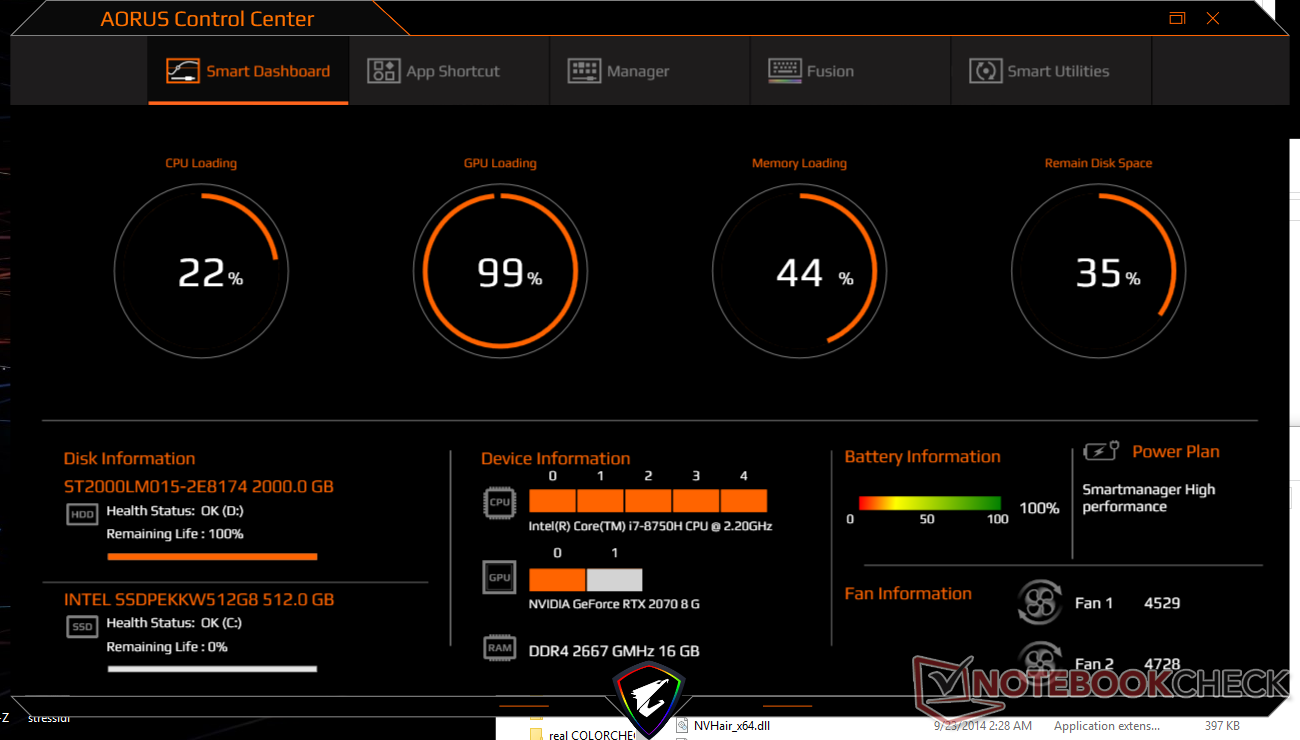Open the Manager tab
1300x740 pixels.
pyautogui.click(x=650, y=71)
